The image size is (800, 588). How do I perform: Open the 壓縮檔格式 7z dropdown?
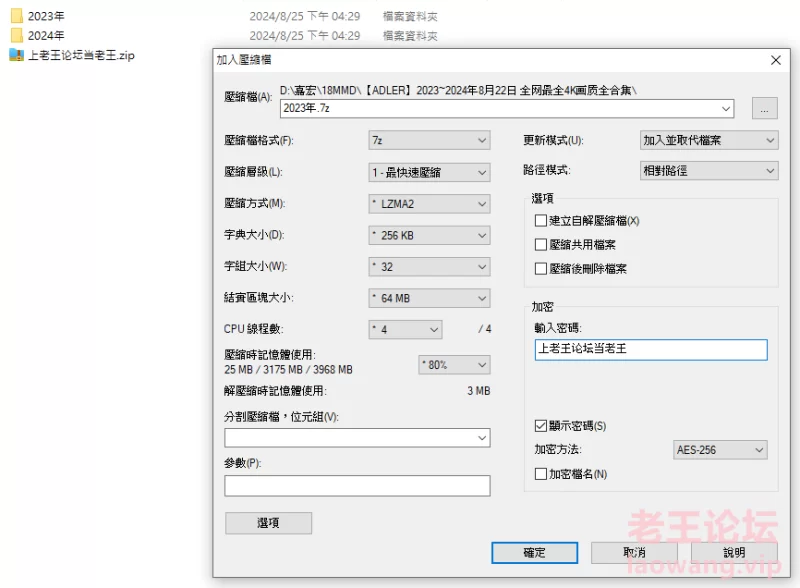(x=429, y=140)
